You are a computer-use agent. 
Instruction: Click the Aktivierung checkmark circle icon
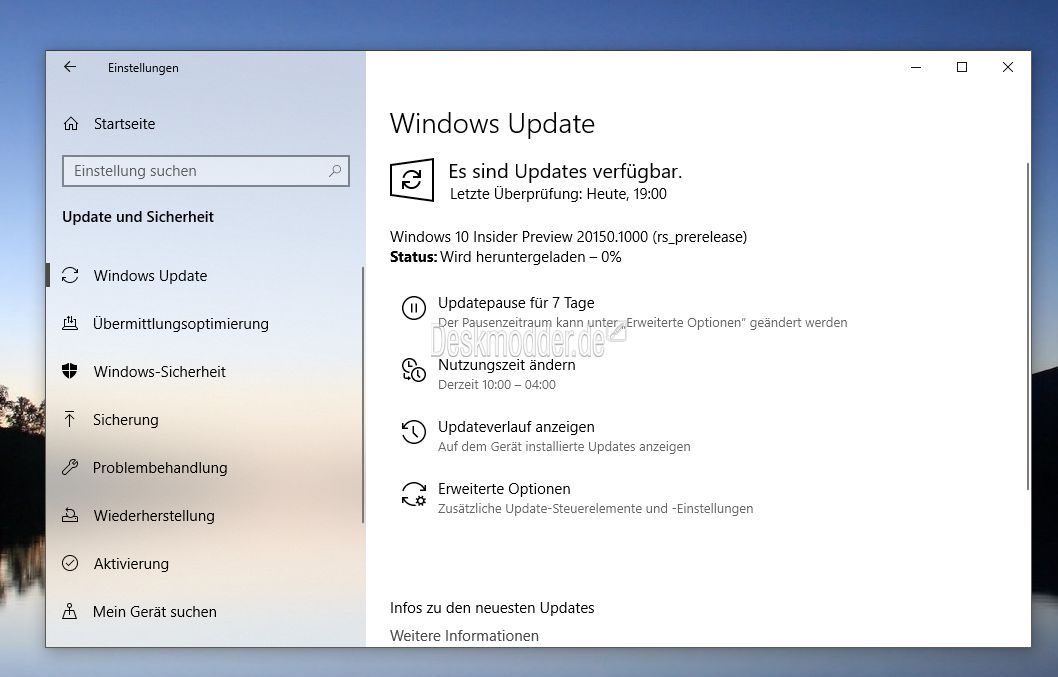pos(70,563)
